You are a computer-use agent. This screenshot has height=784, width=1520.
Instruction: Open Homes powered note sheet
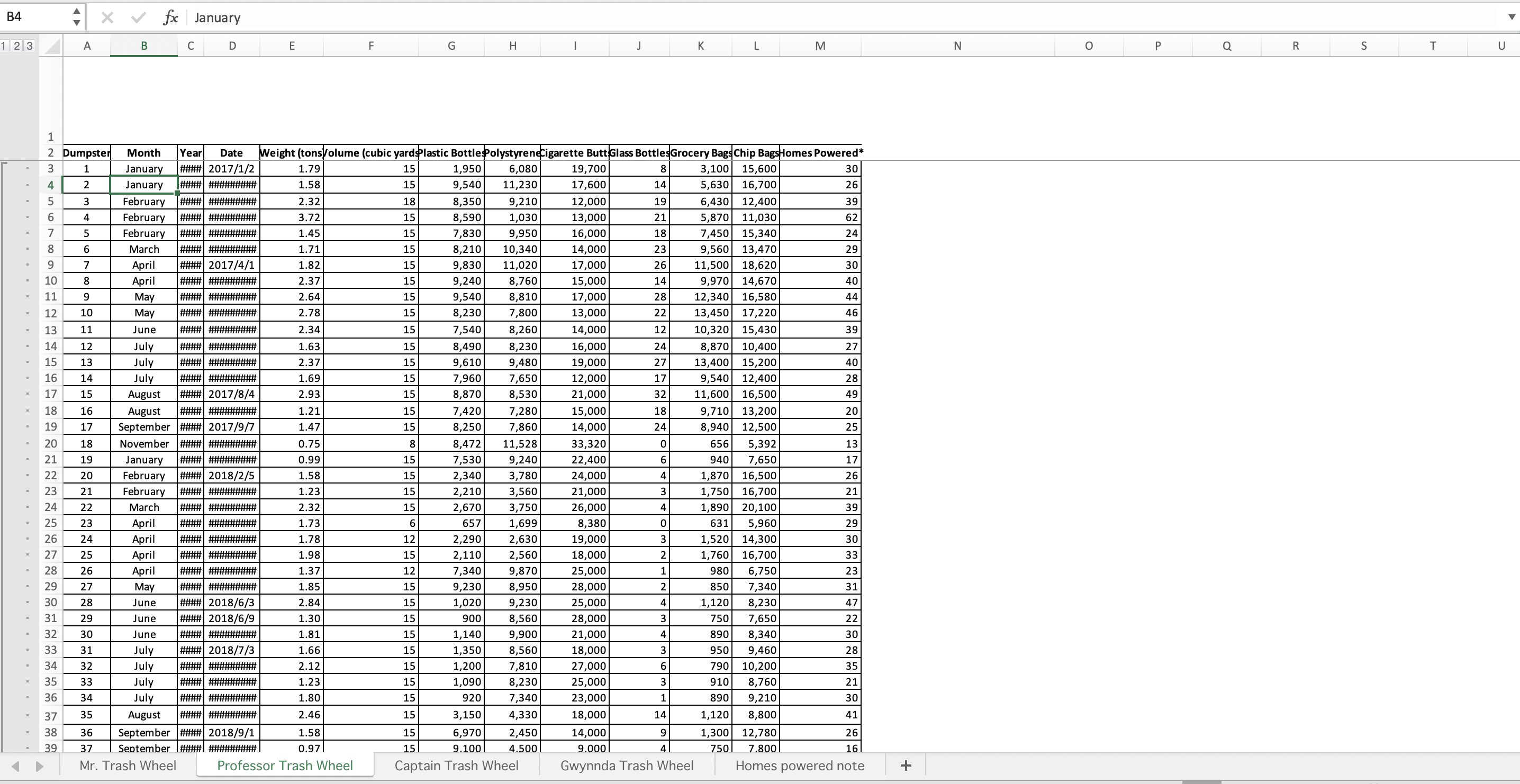point(800,765)
